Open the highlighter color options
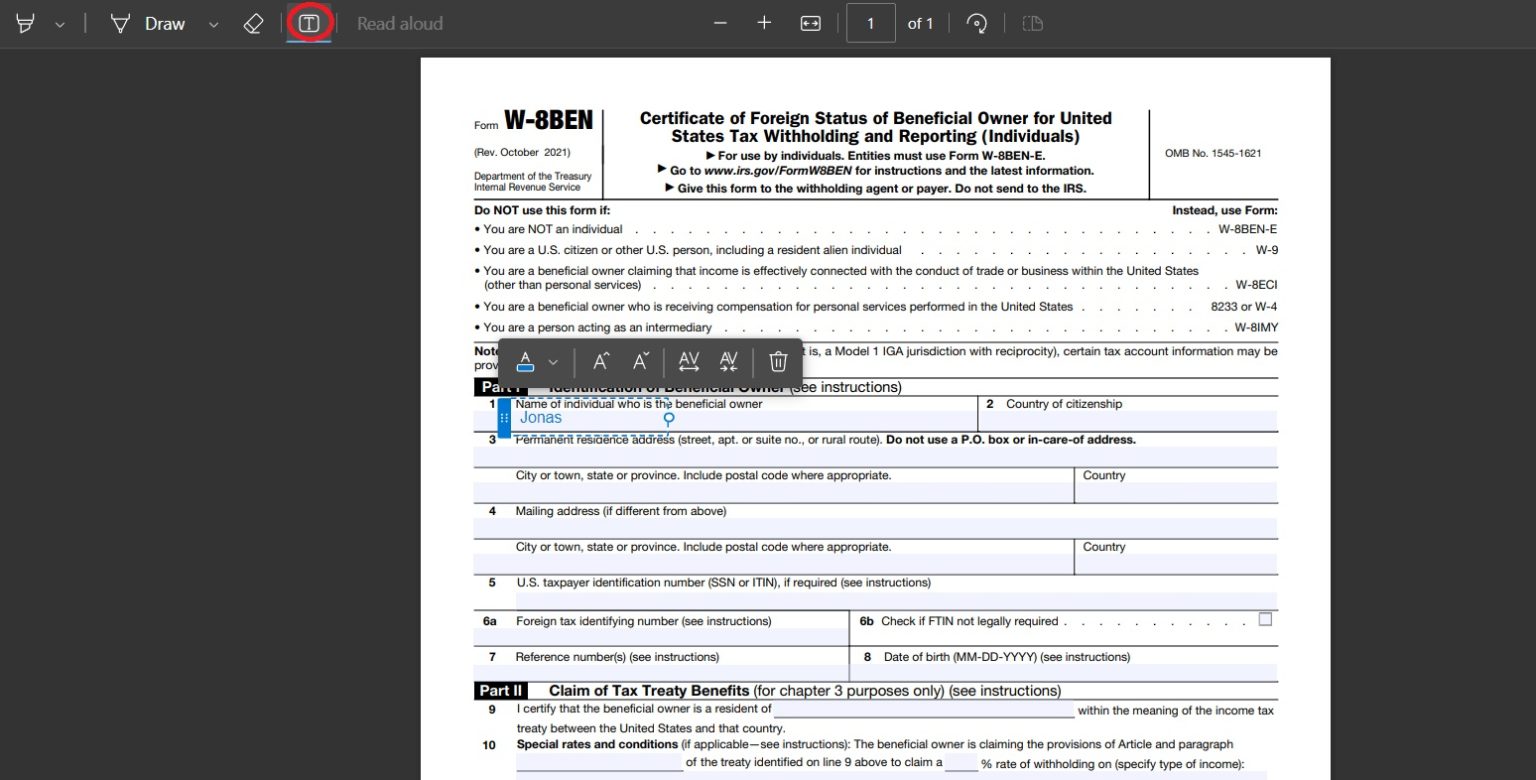This screenshot has height=780, width=1536. 57,23
